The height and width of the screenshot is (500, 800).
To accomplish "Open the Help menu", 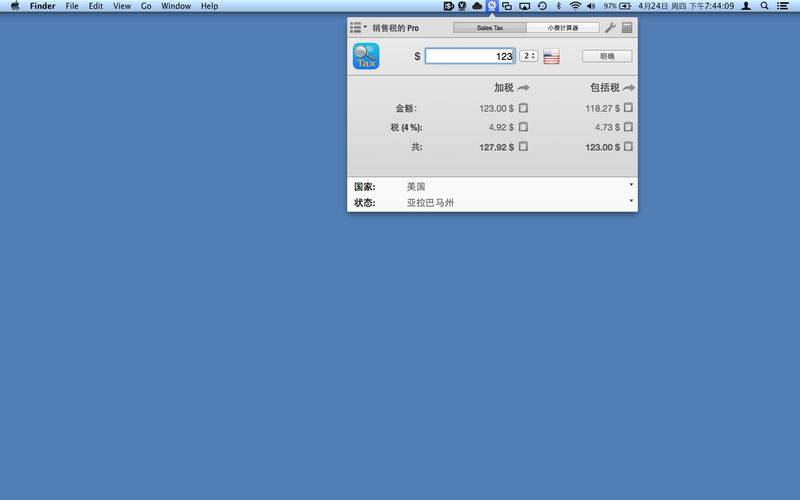I will coord(209,6).
